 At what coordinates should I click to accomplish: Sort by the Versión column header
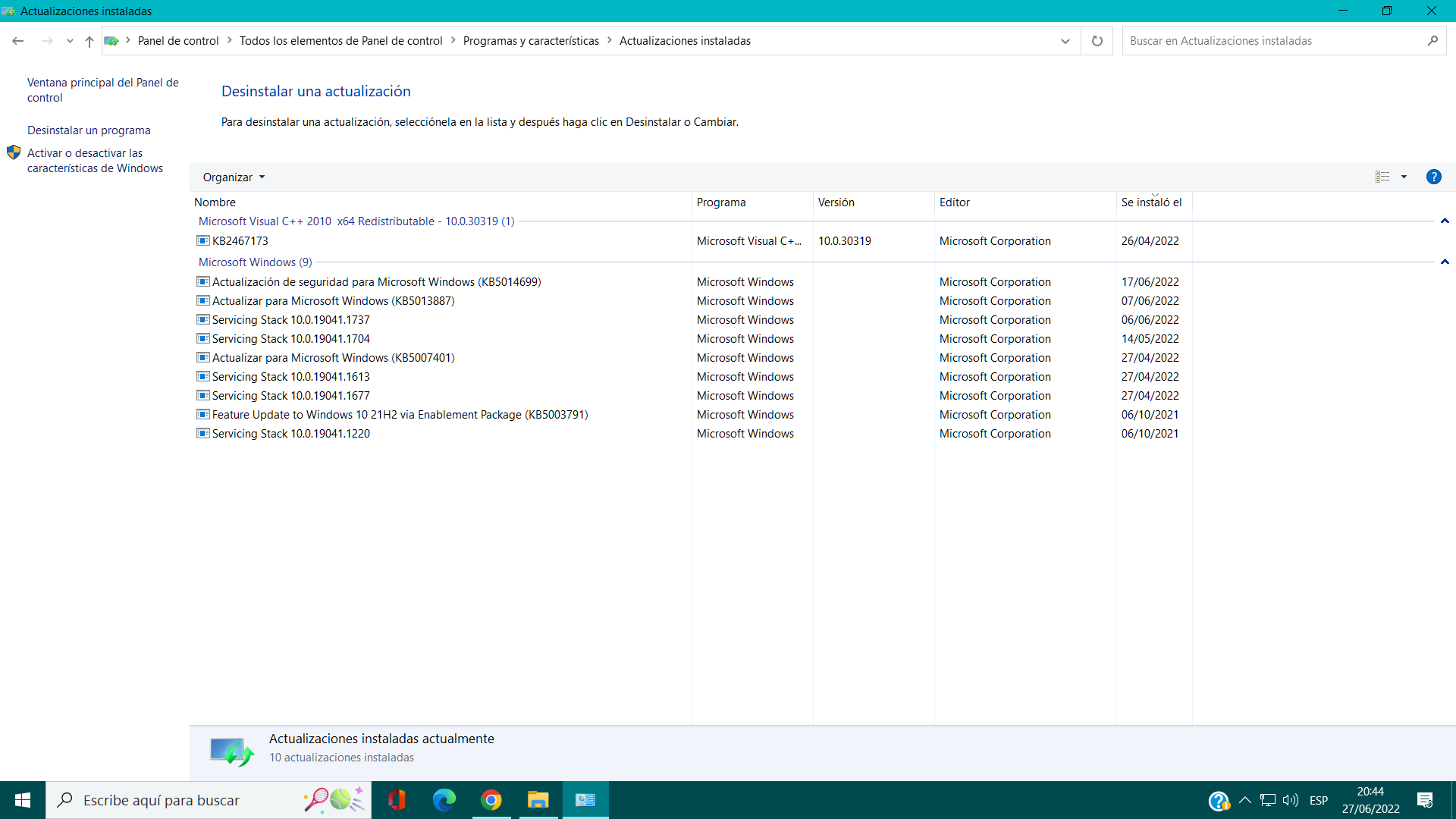(x=874, y=202)
